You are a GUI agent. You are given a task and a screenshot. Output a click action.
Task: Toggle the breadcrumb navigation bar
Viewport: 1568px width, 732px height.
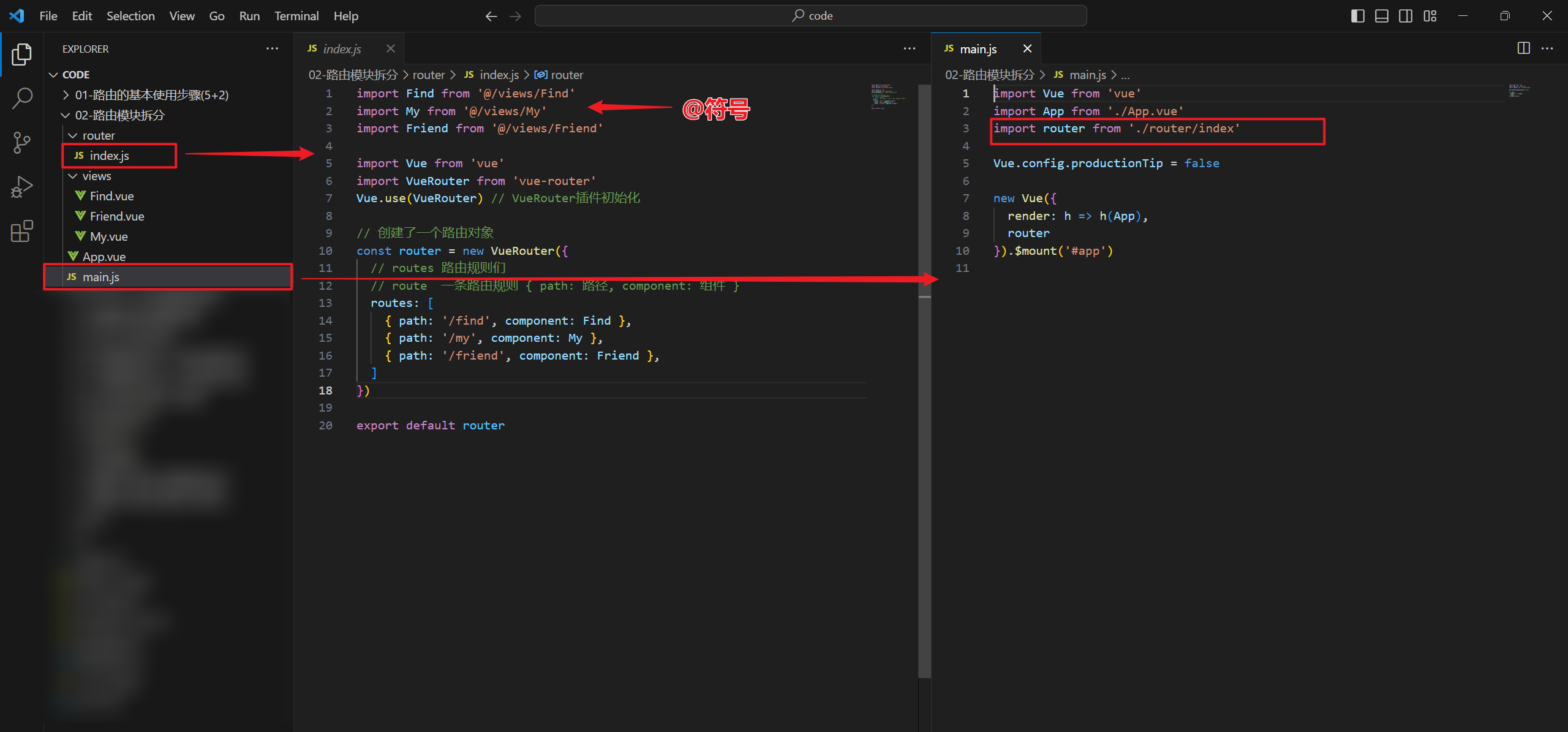(x=180, y=15)
